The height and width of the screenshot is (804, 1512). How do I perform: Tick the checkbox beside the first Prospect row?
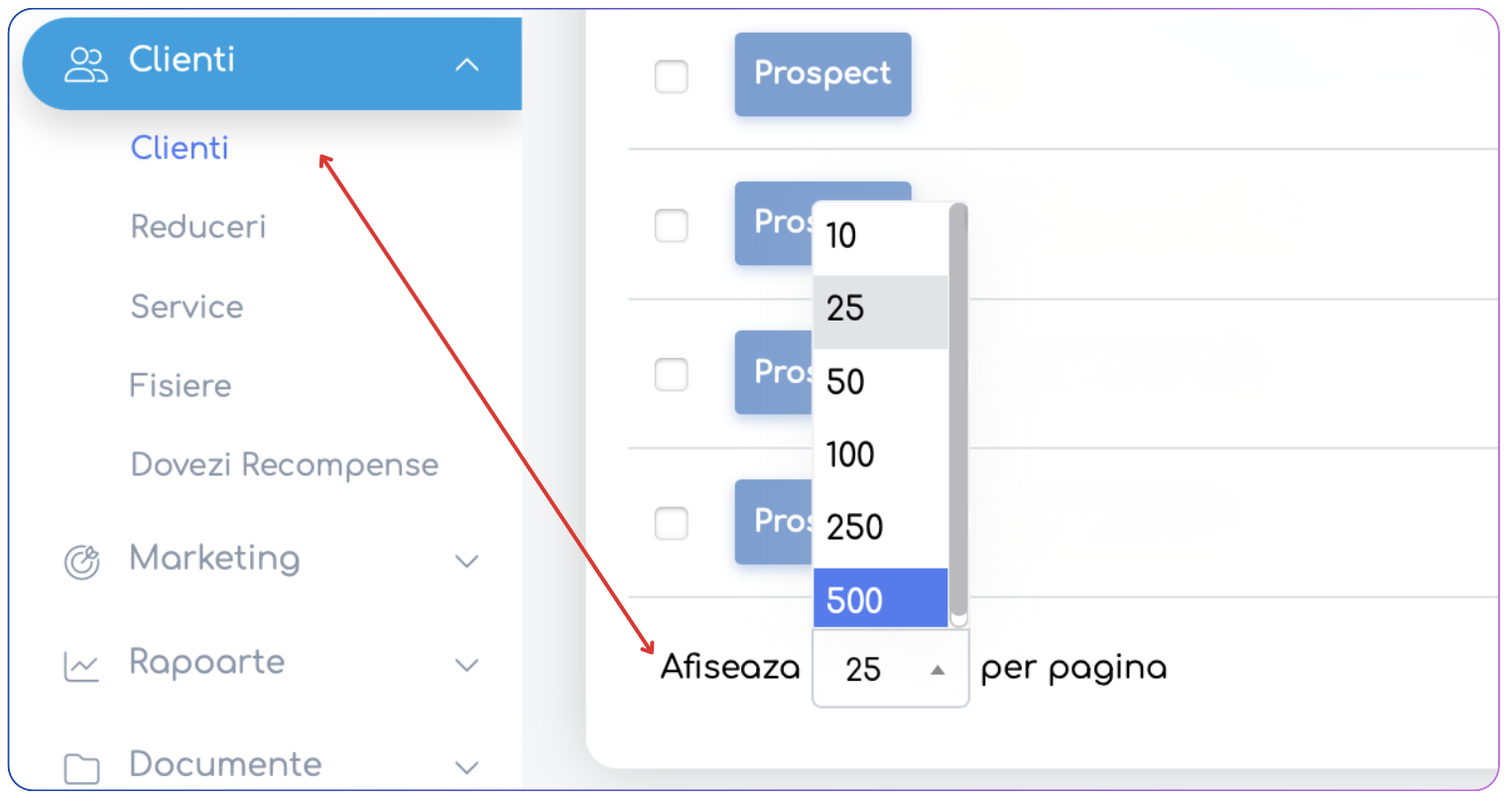[672, 76]
